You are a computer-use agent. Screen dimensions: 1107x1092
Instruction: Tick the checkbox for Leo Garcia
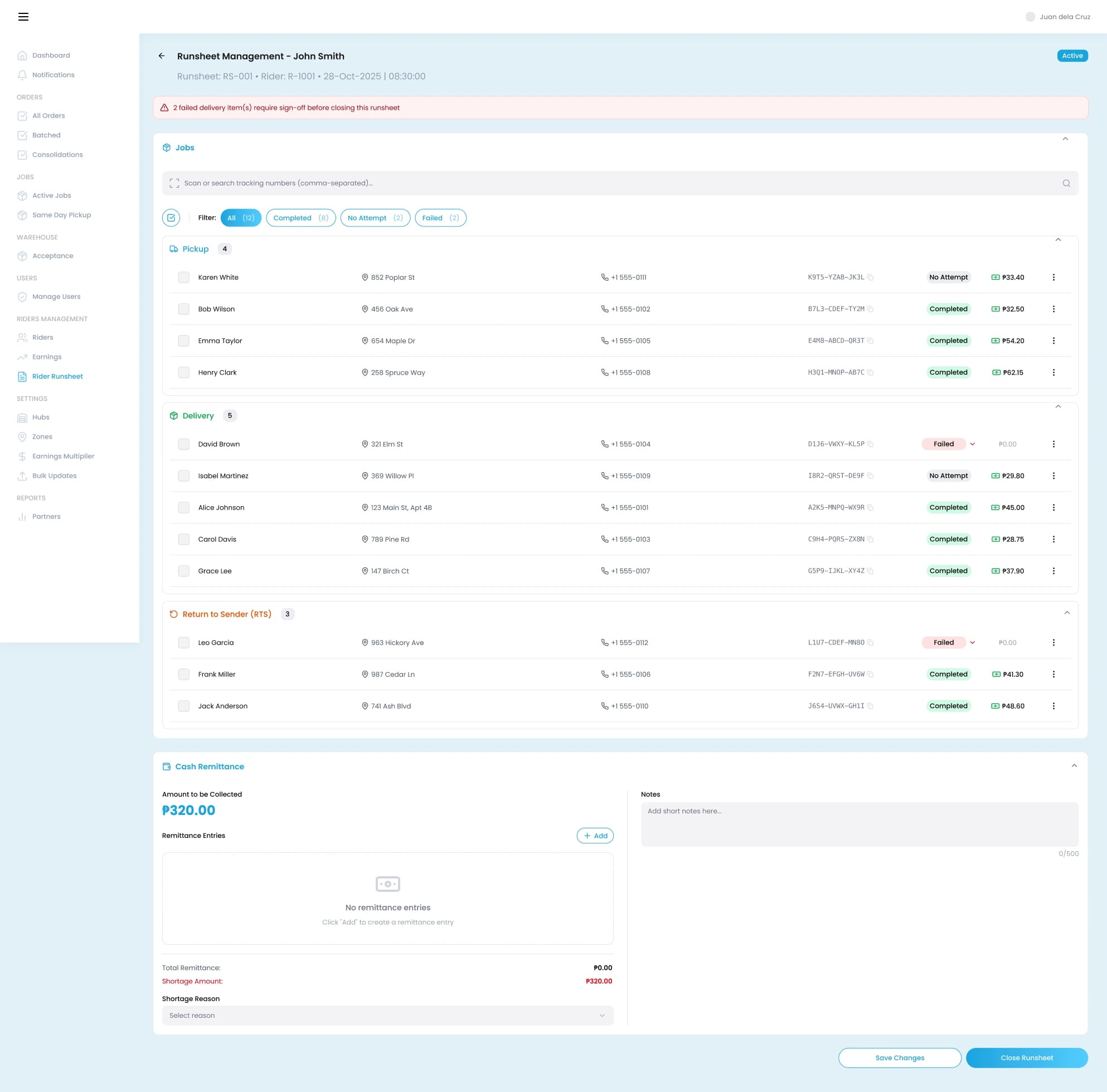coord(184,643)
